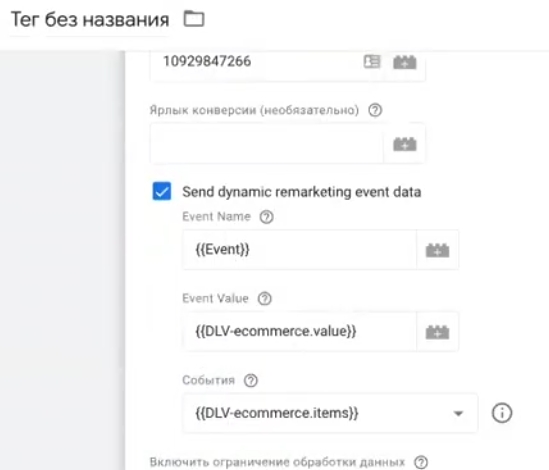Select the {{DLV-ecommerce.items}} dropdown value

(330, 413)
